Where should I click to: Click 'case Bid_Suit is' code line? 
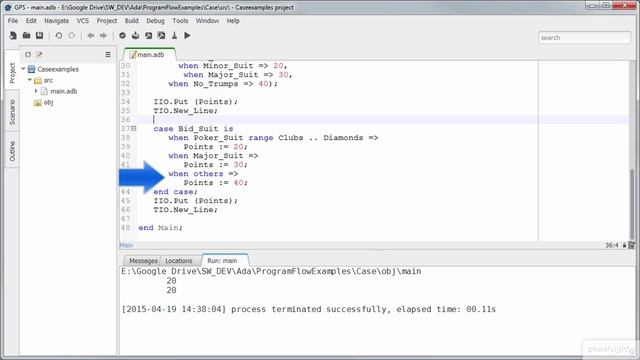pos(193,128)
